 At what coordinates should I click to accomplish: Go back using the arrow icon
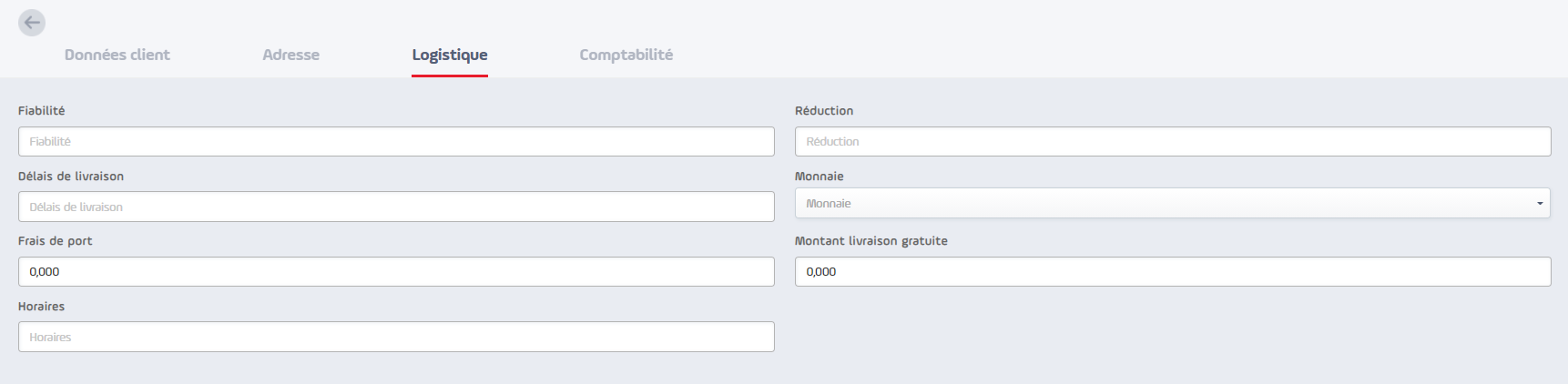pos(32,23)
